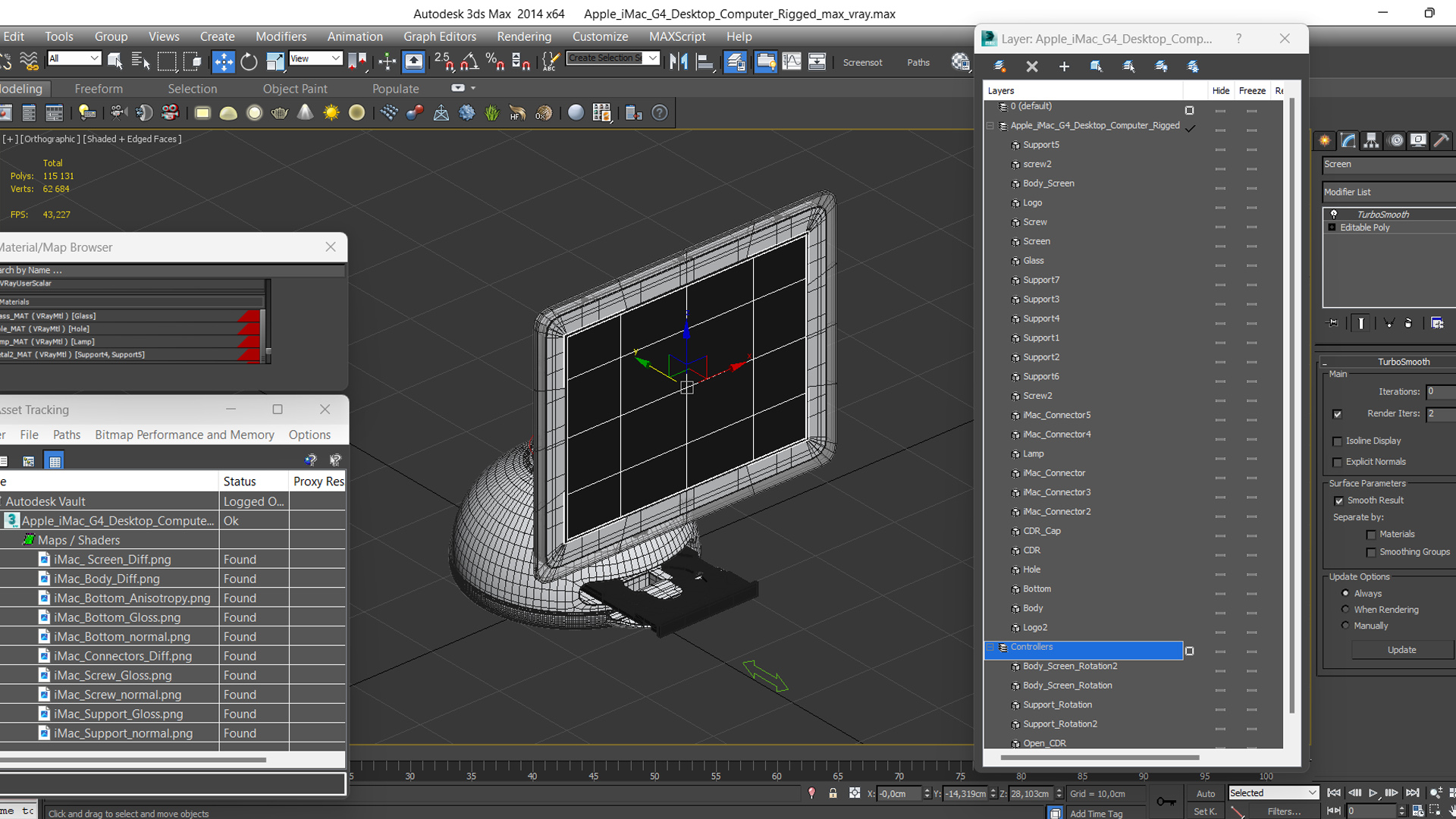This screenshot has width=1456, height=819.
Task: Select the Body_Screen object in layers
Action: tap(1048, 184)
